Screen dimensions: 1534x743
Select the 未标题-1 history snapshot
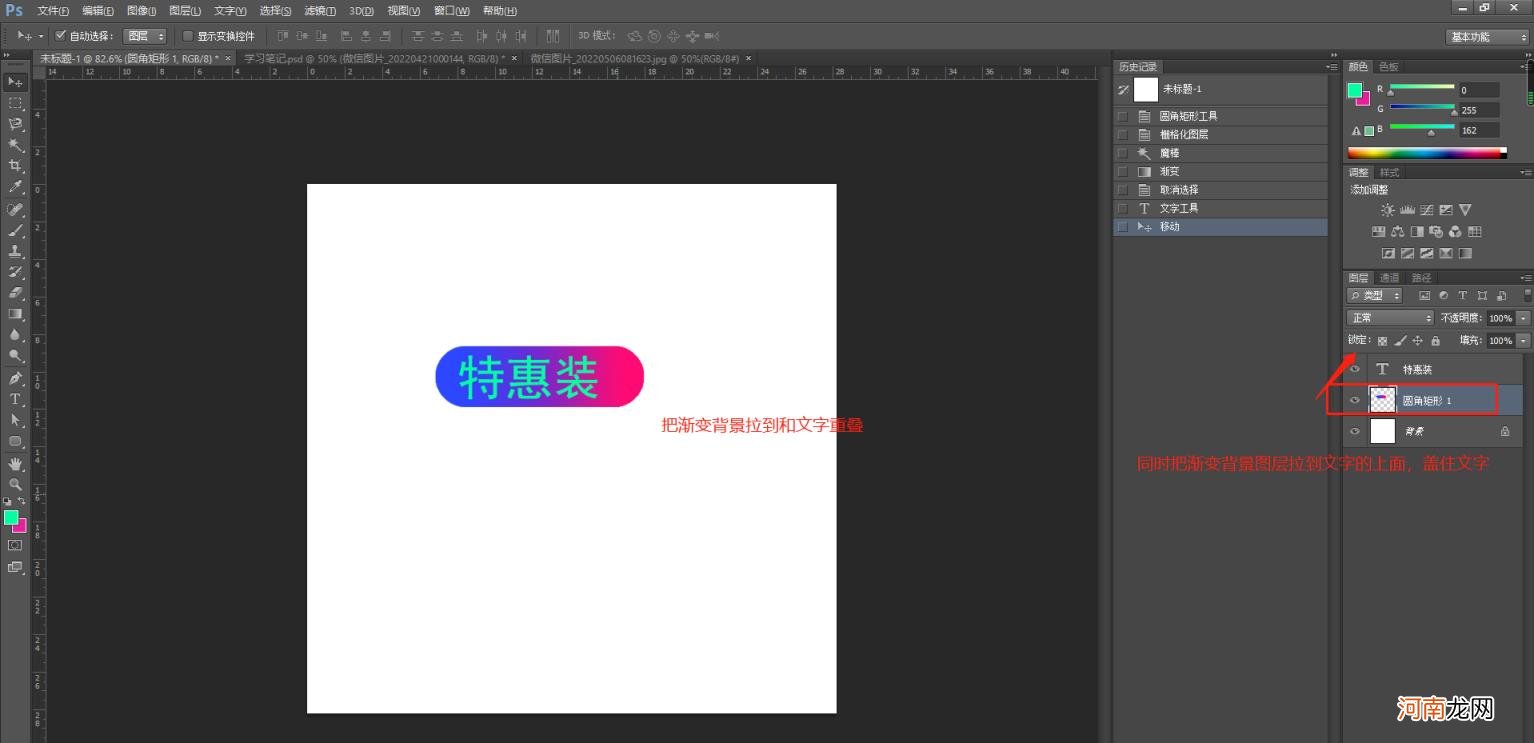pyautogui.click(x=1221, y=90)
